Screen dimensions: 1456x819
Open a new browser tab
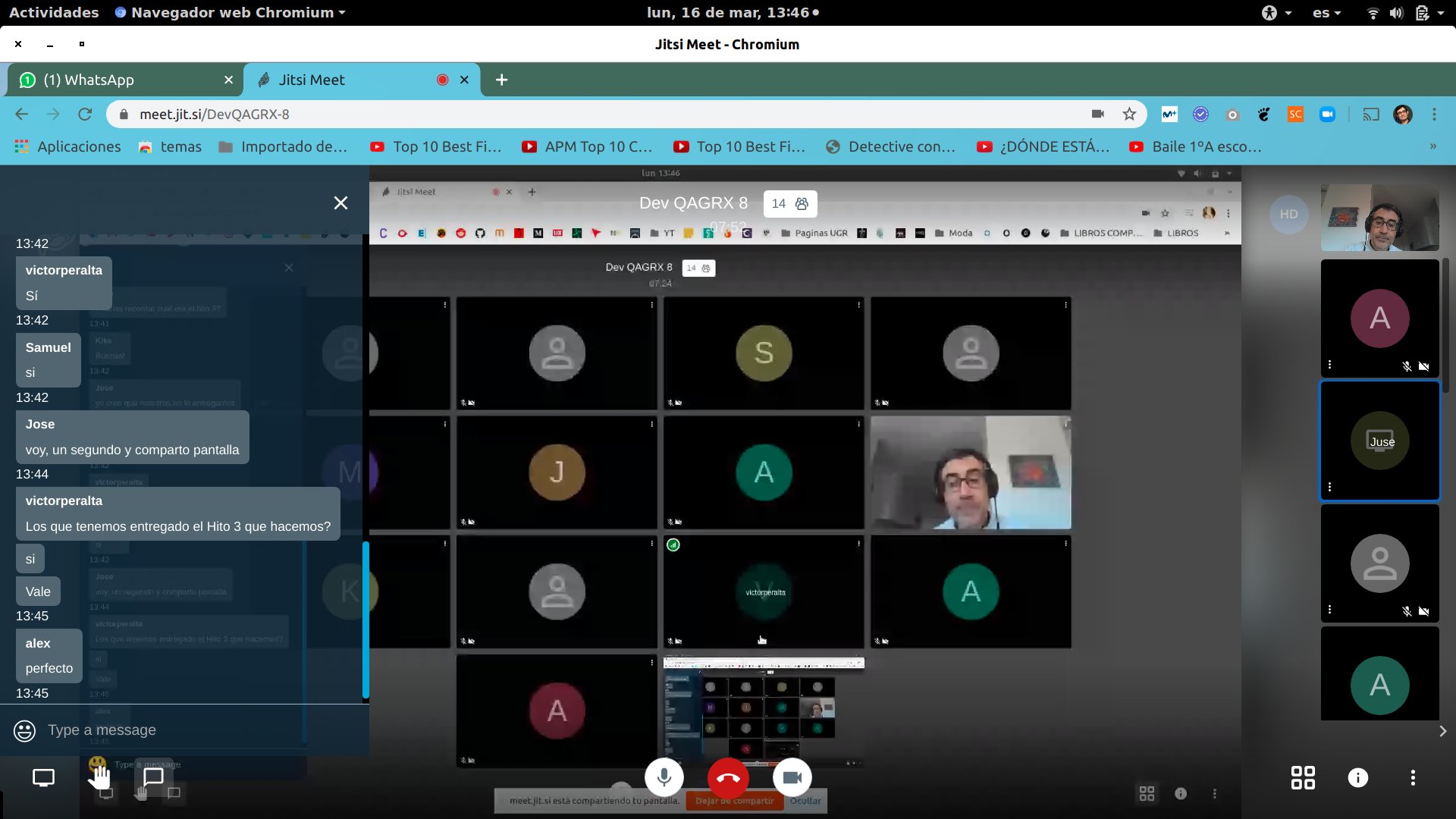(501, 80)
